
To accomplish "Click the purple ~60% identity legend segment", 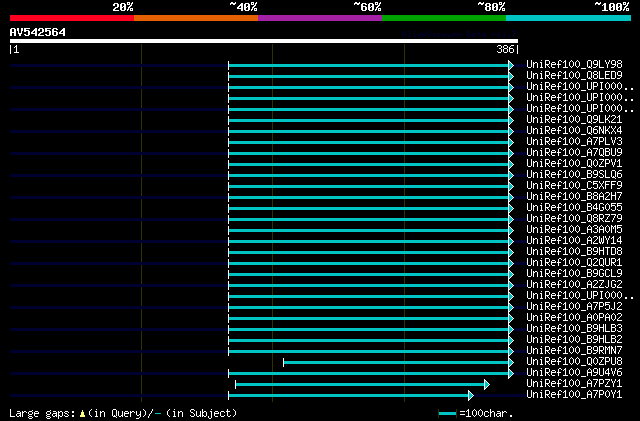I will [x=320, y=18].
